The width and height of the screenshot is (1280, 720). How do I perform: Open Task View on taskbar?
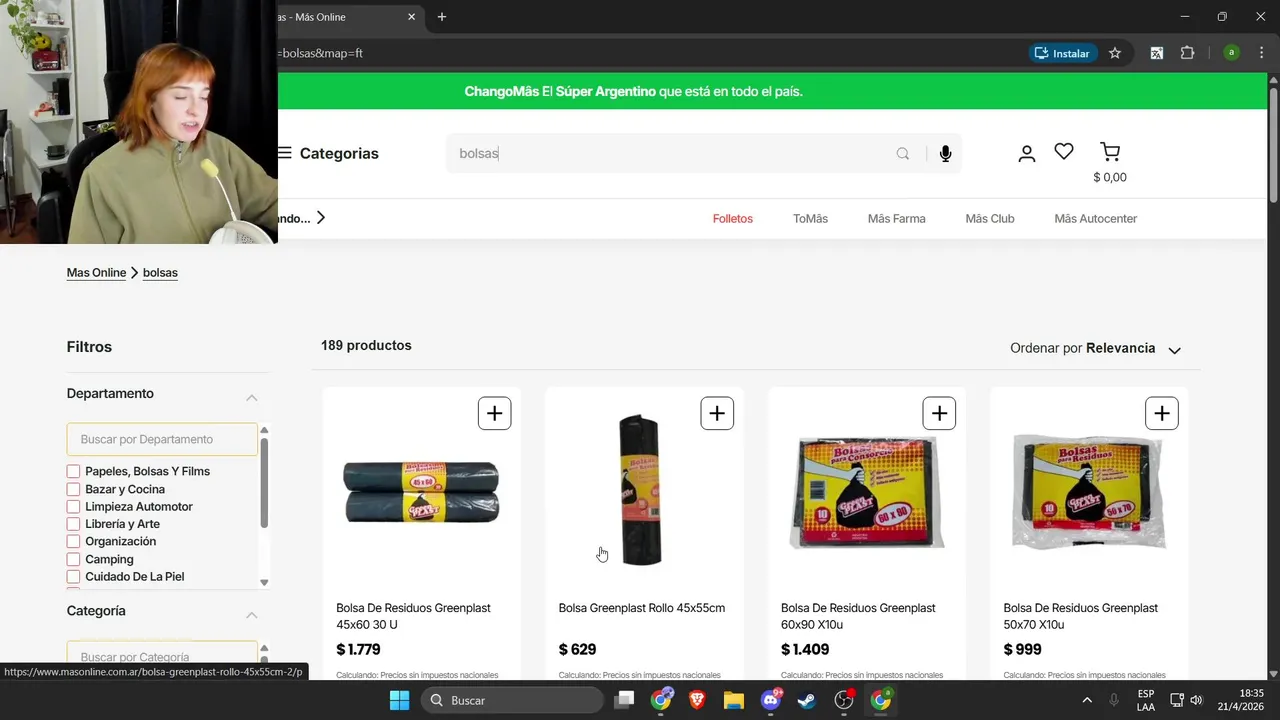[x=624, y=700]
